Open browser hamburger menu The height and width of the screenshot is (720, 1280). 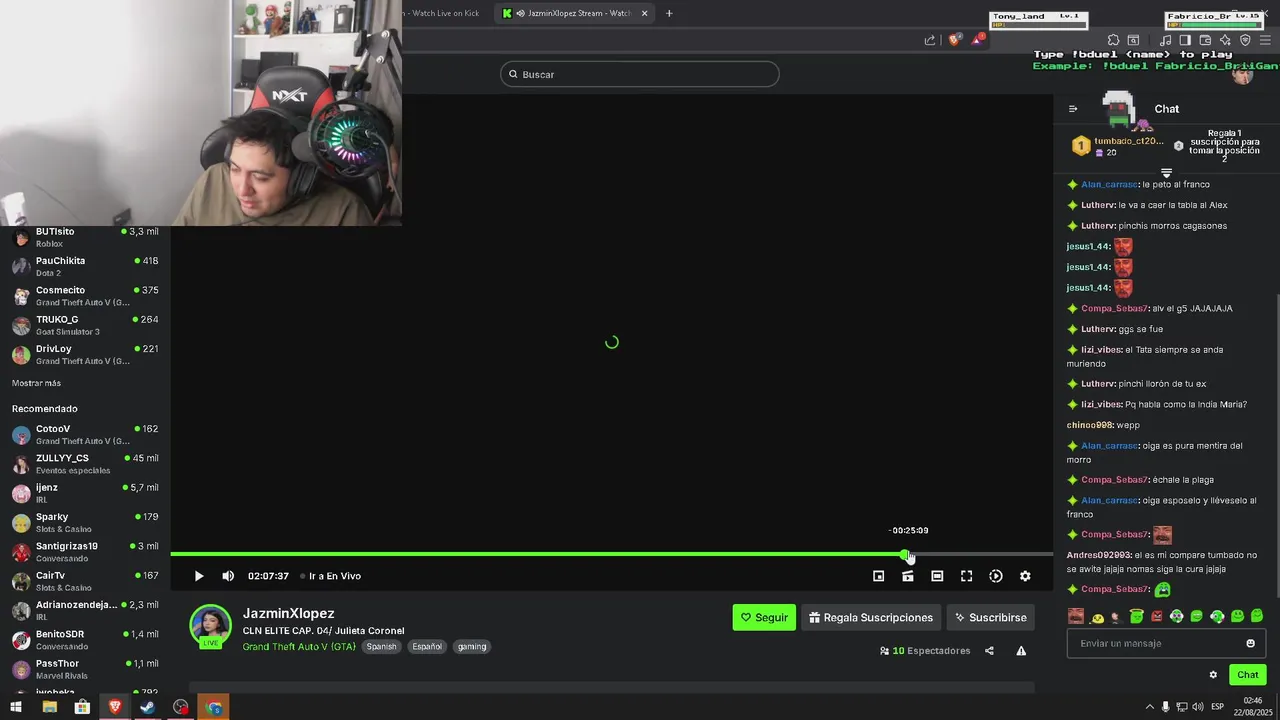1265,40
